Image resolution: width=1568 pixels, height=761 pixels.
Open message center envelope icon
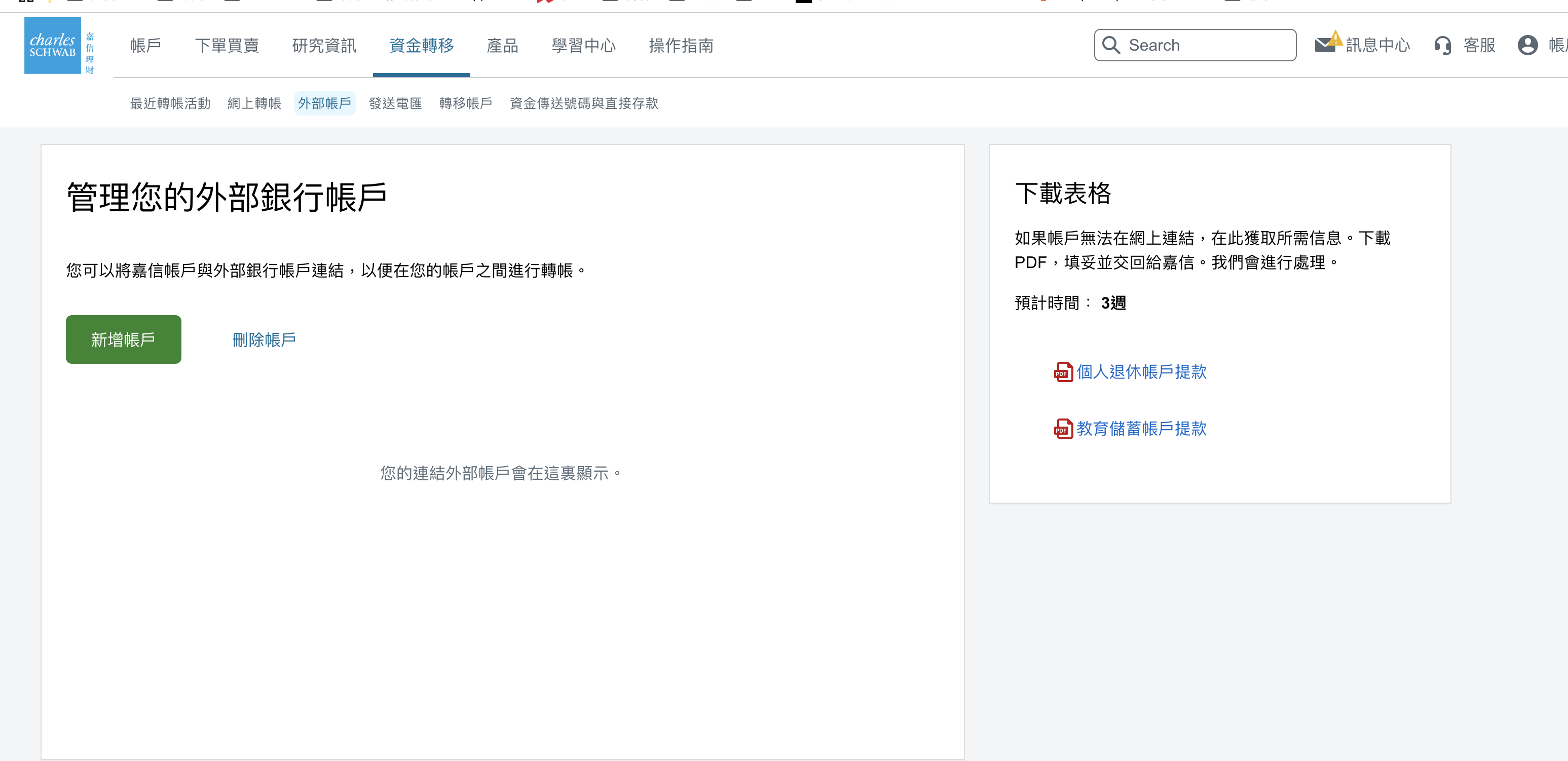tap(1326, 45)
